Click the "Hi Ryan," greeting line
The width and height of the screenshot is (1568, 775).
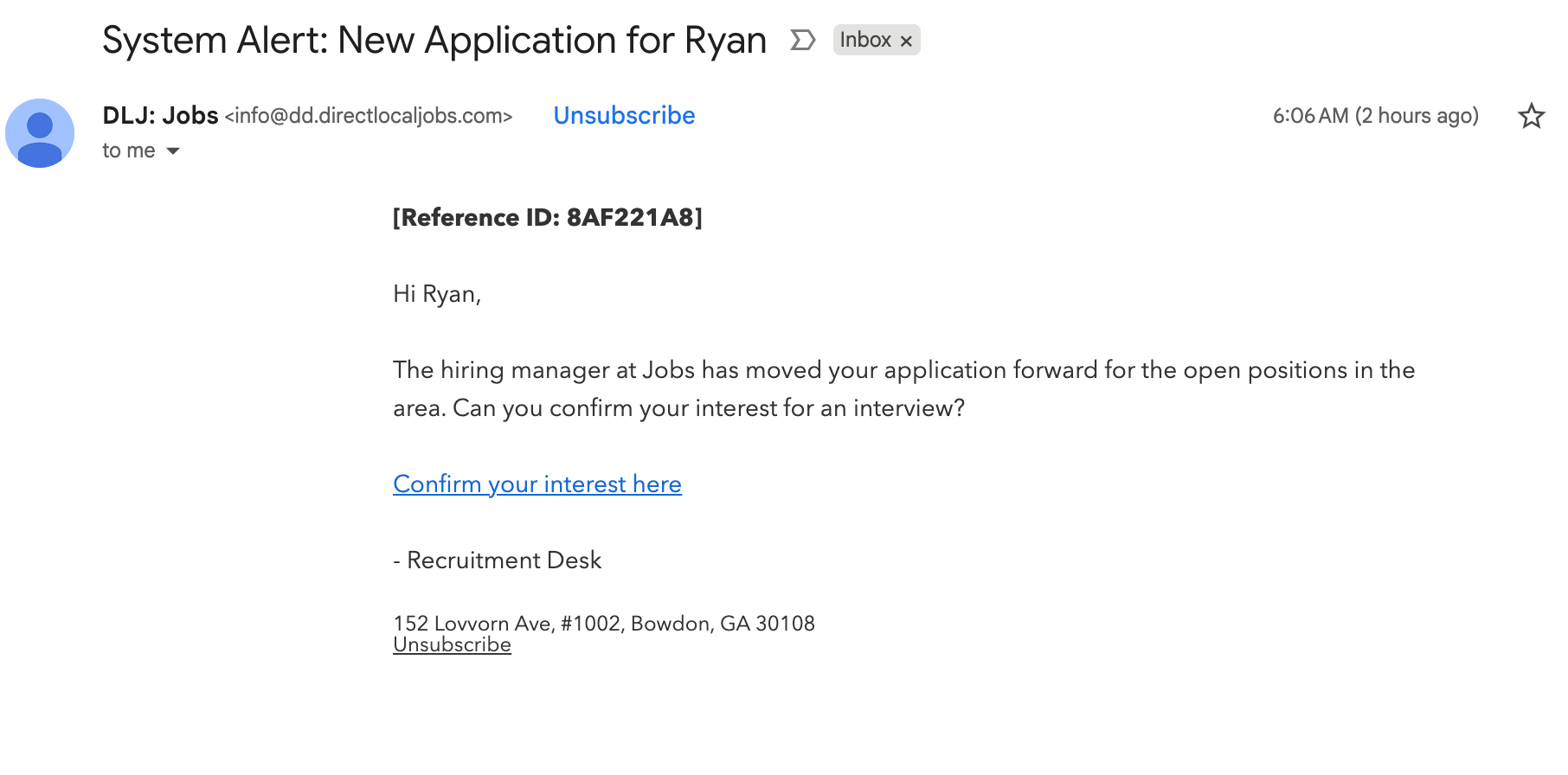[436, 294]
